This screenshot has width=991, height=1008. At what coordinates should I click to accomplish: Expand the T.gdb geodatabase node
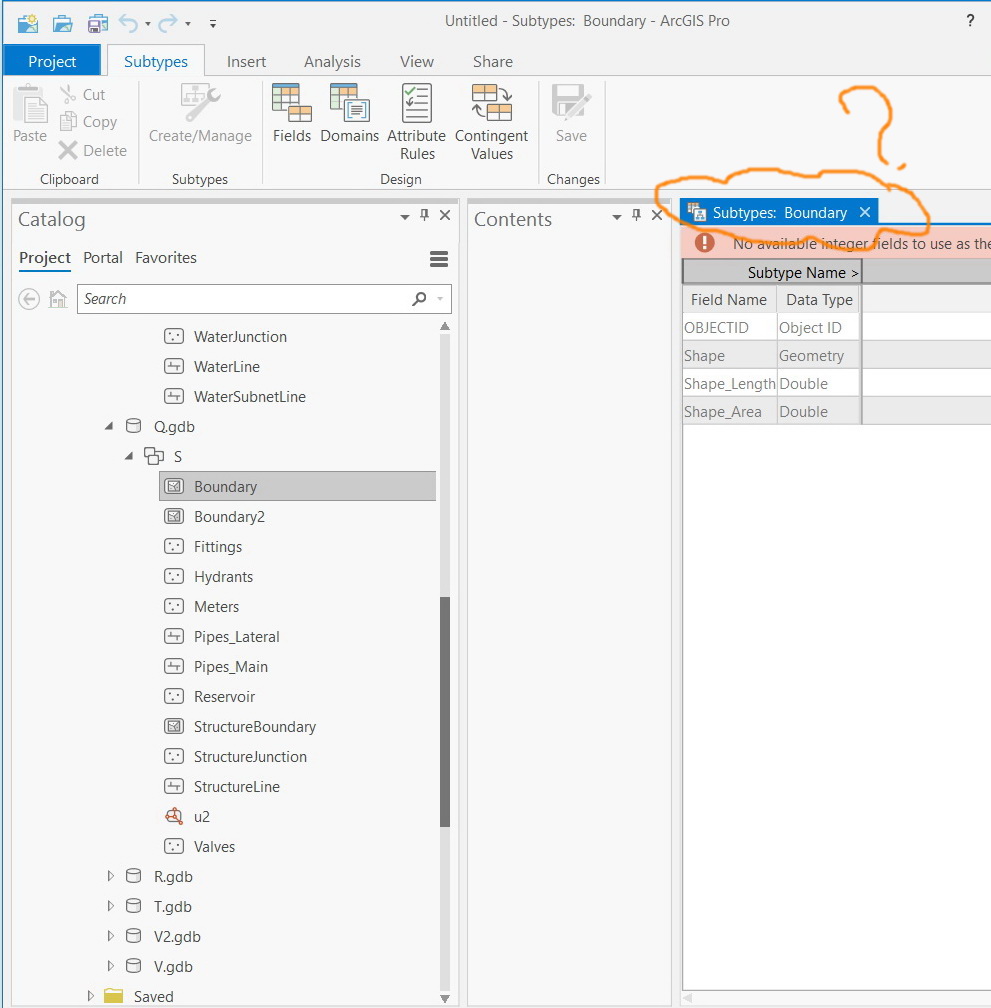pos(110,906)
